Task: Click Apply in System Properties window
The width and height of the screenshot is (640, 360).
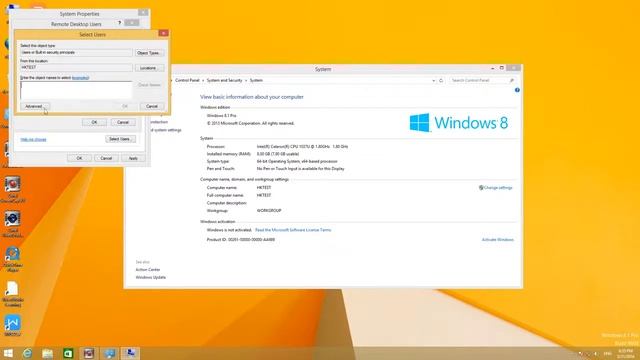Action: click(x=133, y=158)
